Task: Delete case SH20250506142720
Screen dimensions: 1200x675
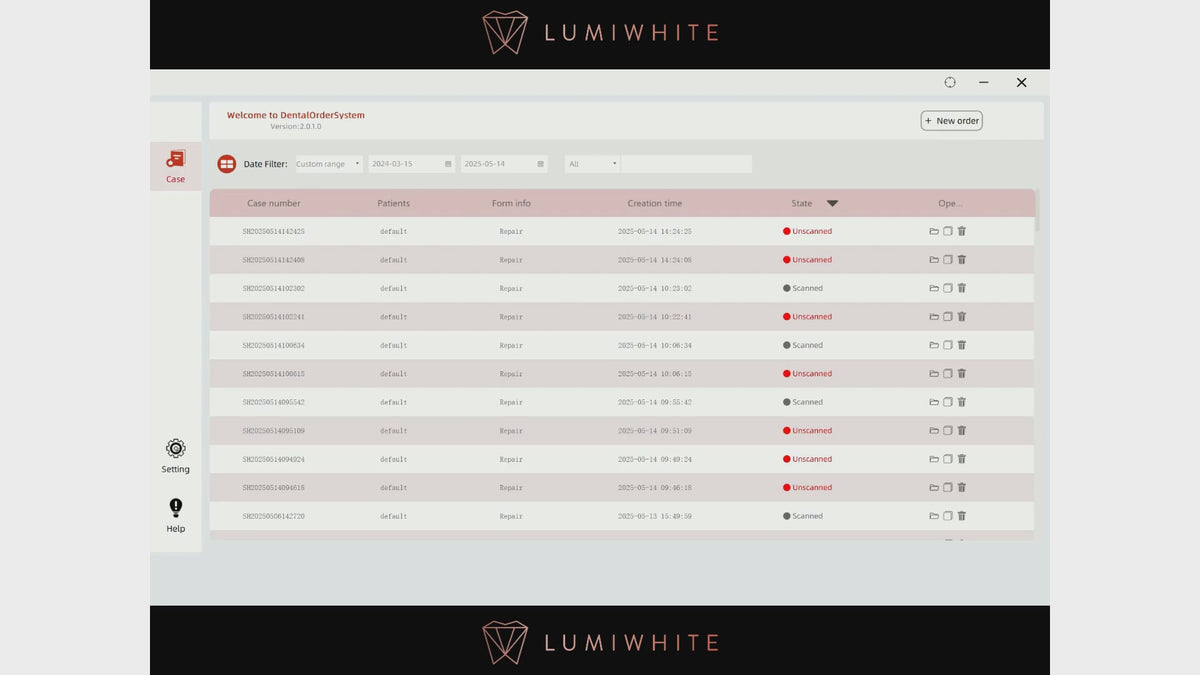Action: [x=962, y=516]
